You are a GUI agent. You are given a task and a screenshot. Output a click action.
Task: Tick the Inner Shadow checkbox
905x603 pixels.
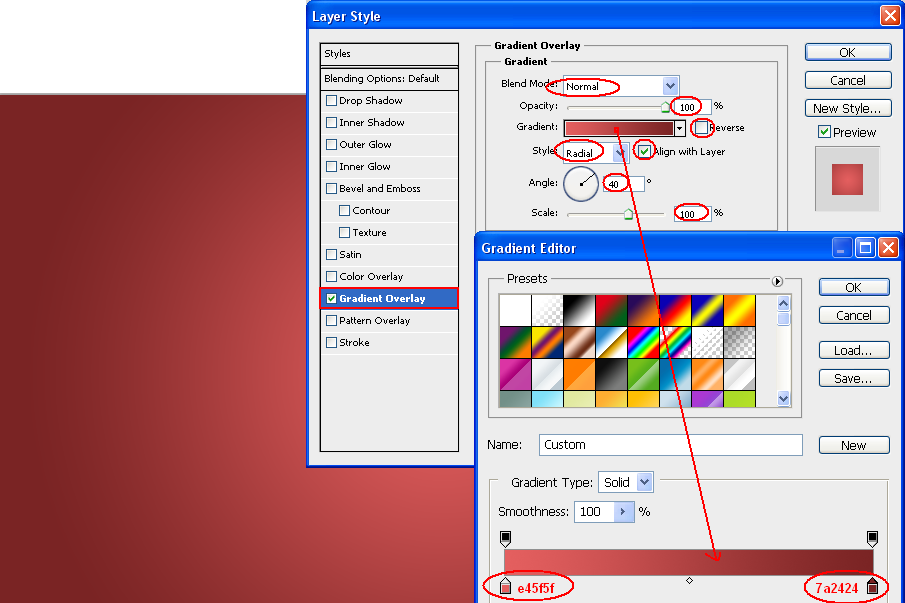pyautogui.click(x=331, y=122)
